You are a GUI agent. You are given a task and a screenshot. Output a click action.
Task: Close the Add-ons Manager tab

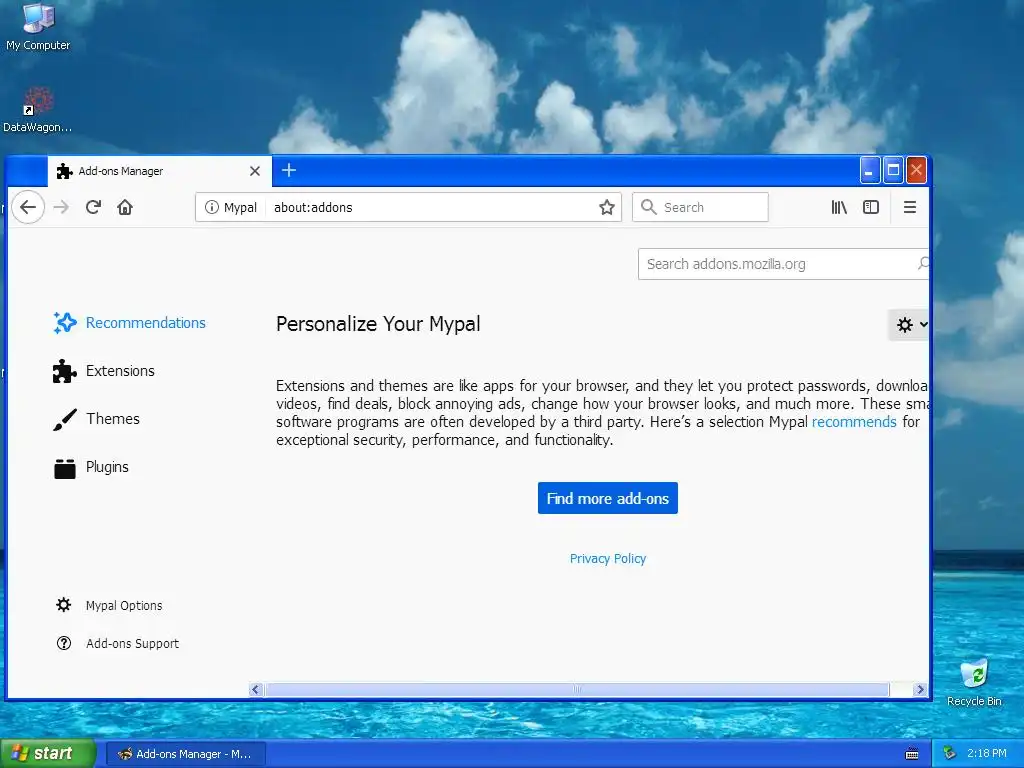[x=255, y=171]
